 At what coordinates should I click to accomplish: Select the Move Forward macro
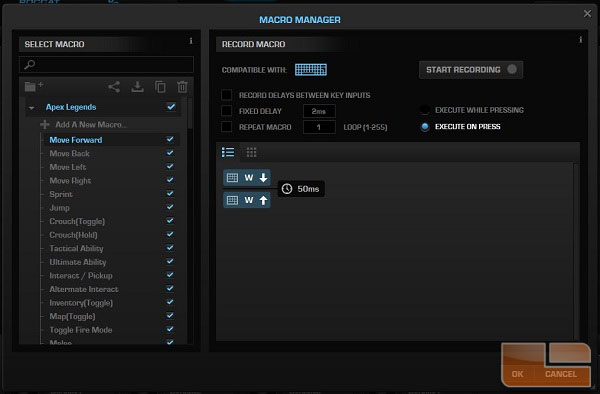pos(76,140)
